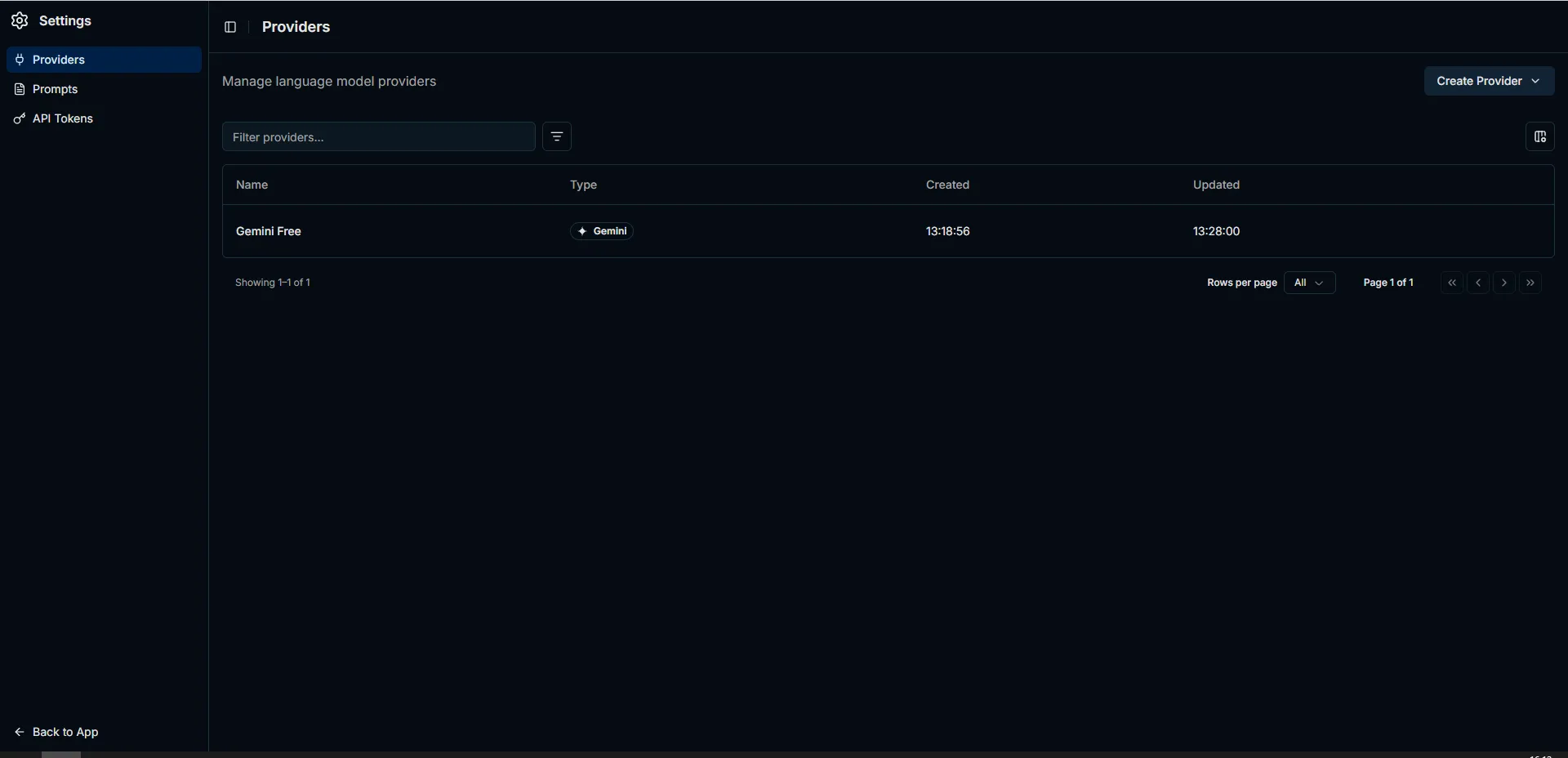Sort by the Name column header

pyautogui.click(x=252, y=185)
